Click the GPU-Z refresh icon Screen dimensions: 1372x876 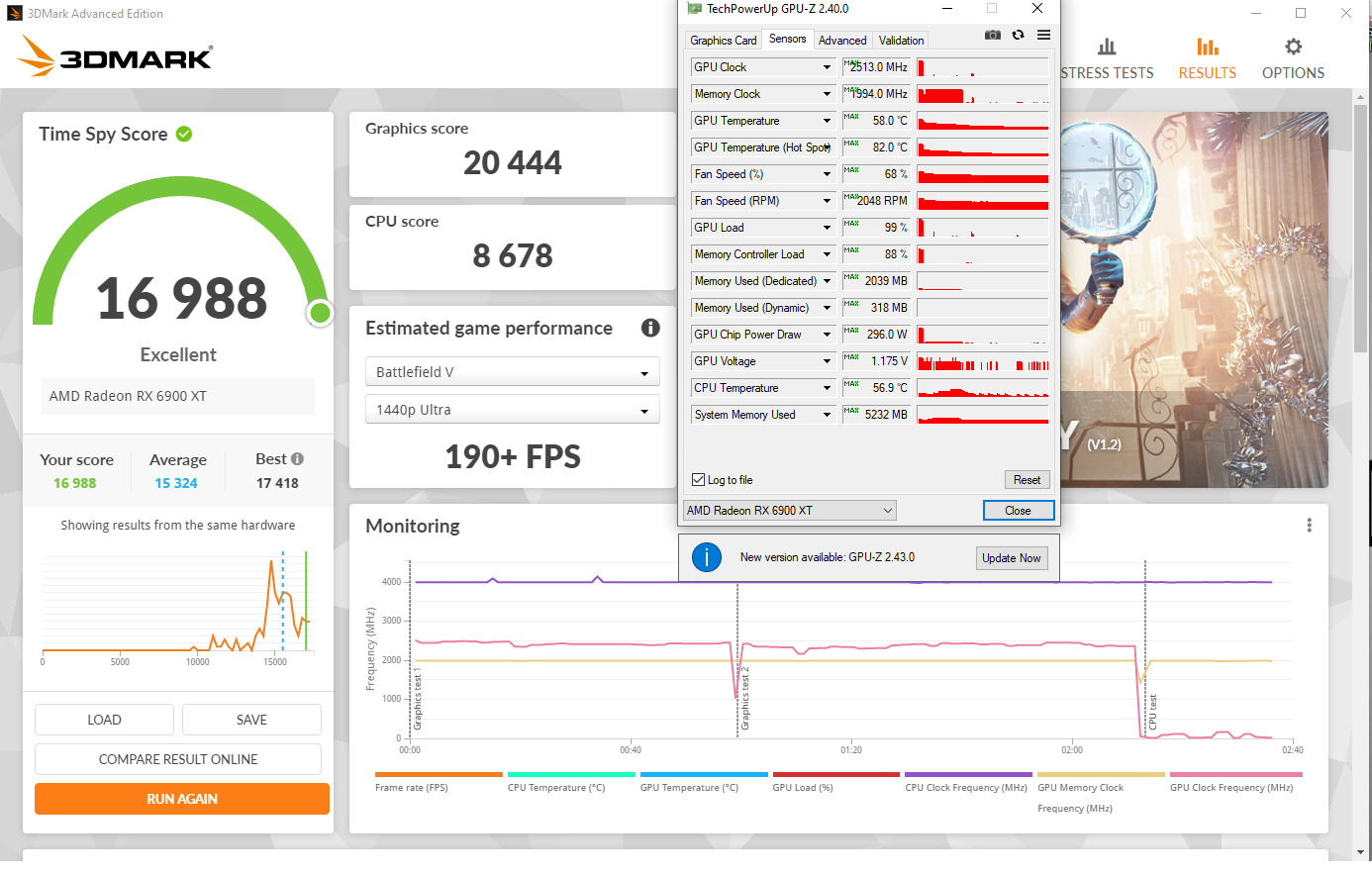coord(1018,35)
